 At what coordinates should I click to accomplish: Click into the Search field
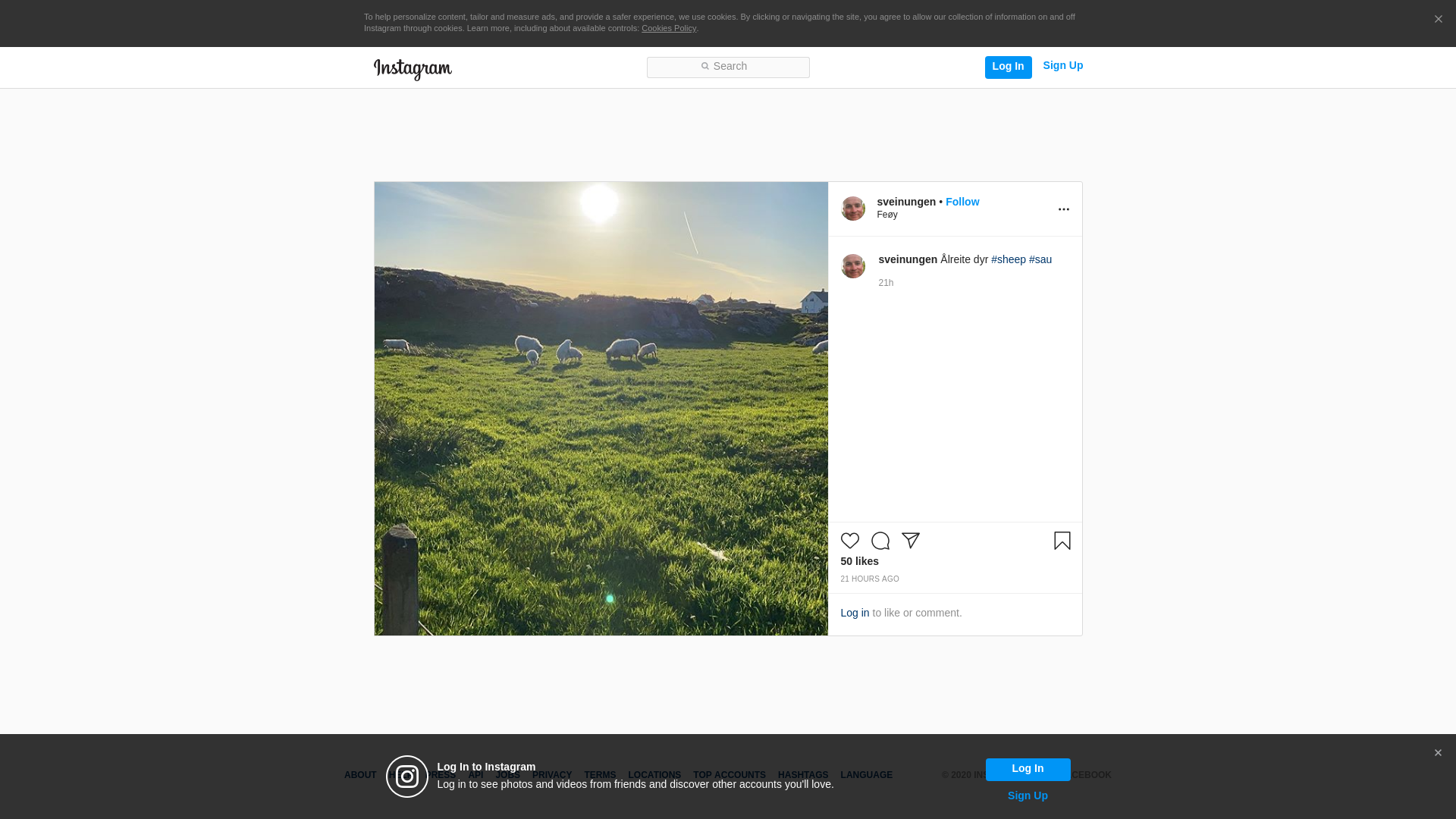click(x=728, y=67)
